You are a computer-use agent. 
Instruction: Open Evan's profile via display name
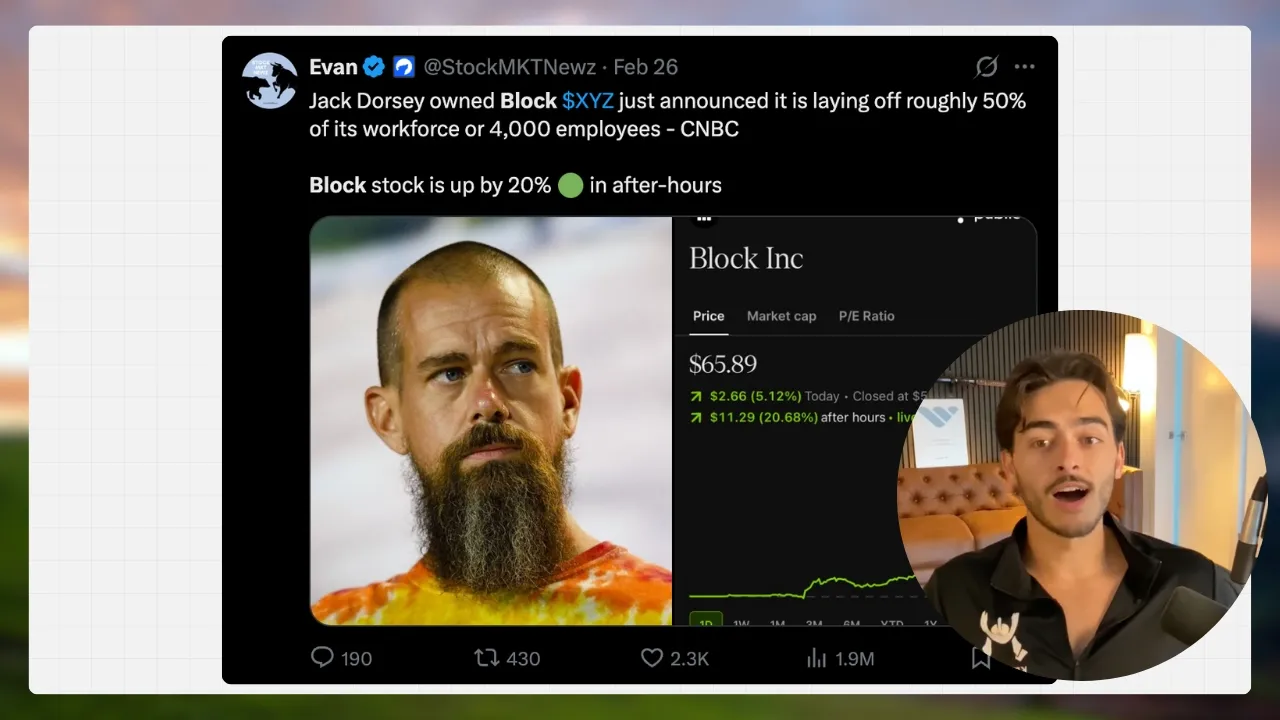(333, 67)
